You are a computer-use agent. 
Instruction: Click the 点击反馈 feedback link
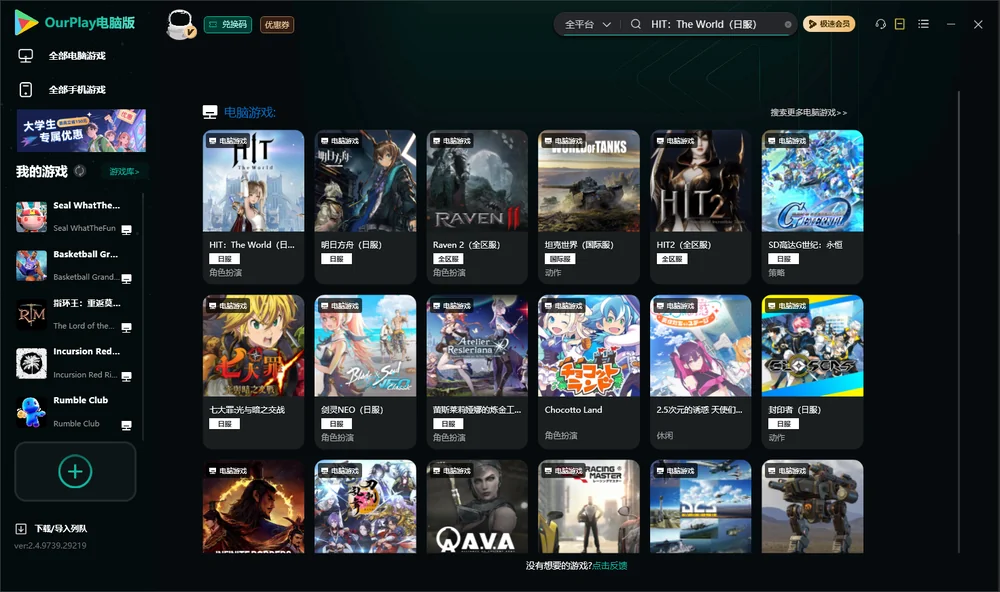coord(610,566)
